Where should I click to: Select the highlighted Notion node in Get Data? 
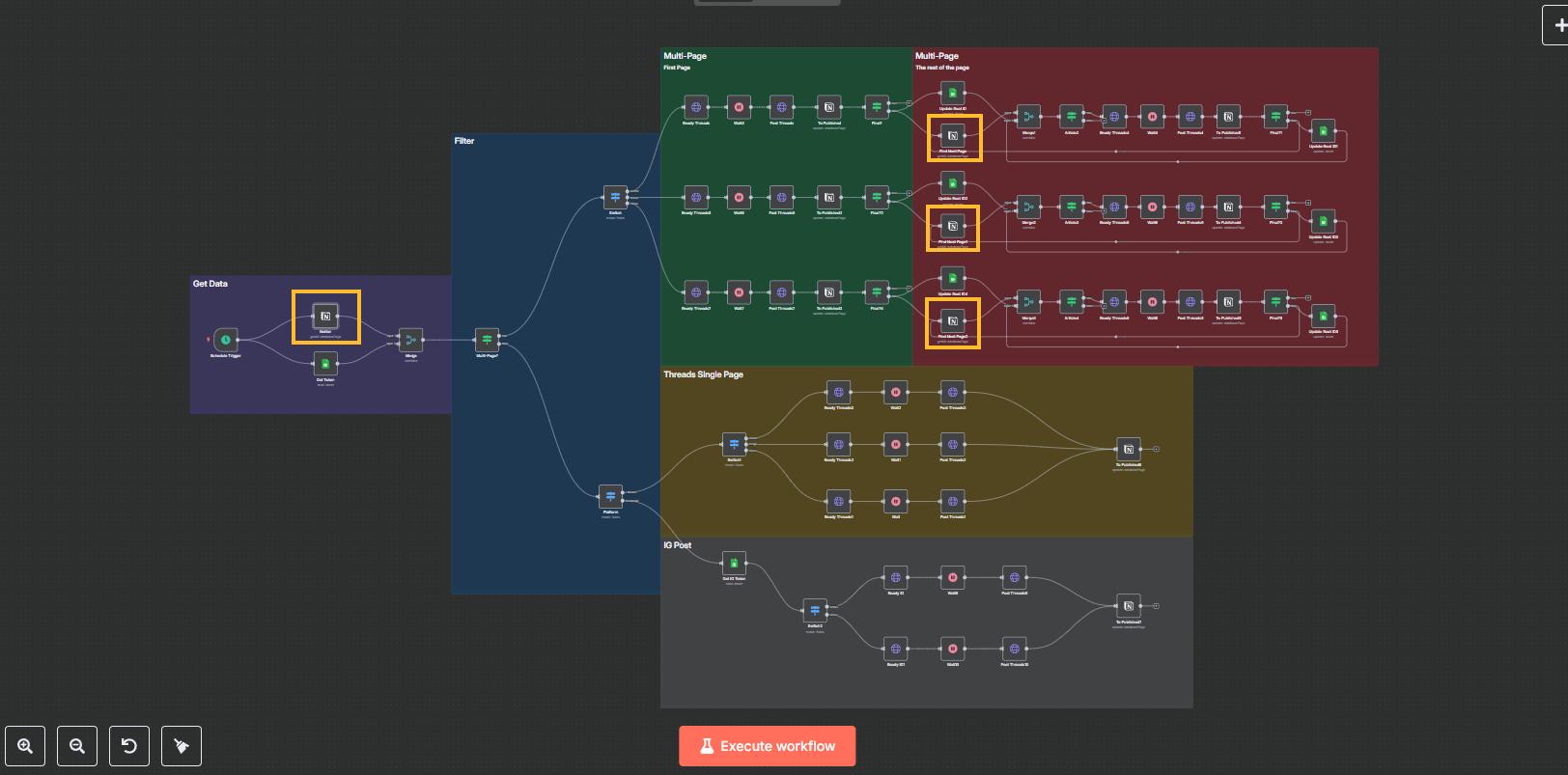click(325, 316)
